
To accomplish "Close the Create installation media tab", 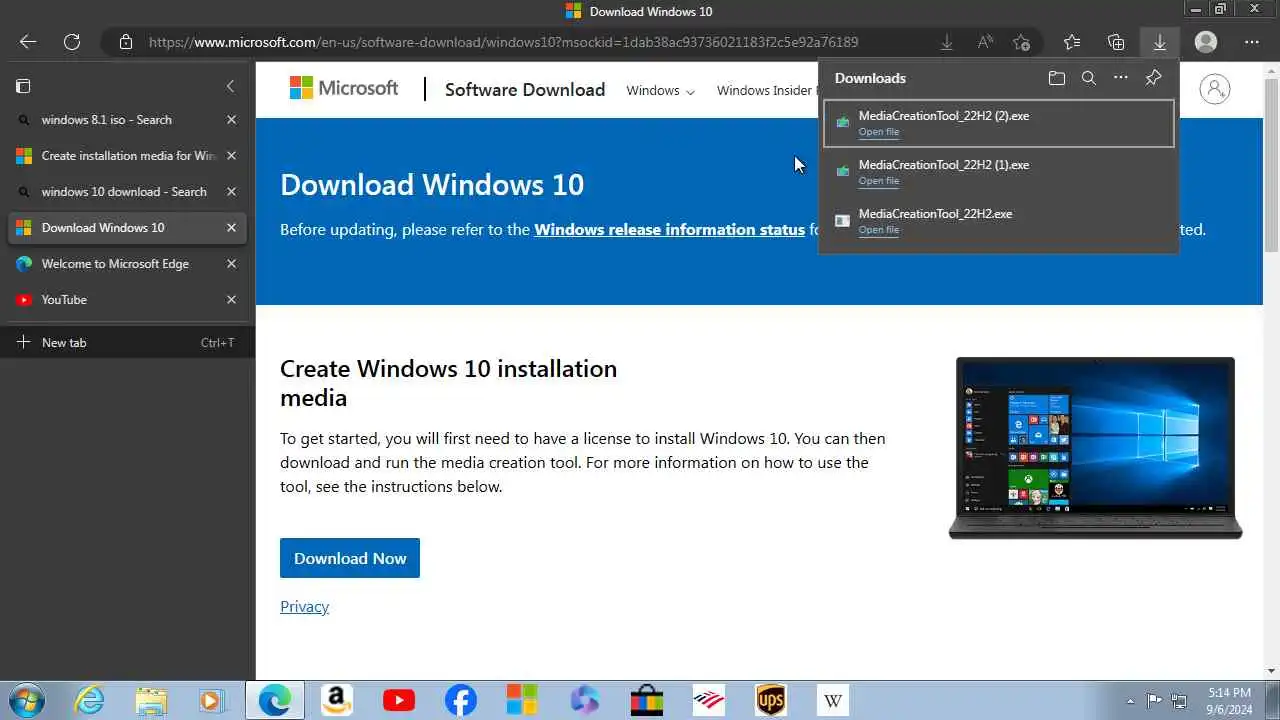I will click(231, 155).
